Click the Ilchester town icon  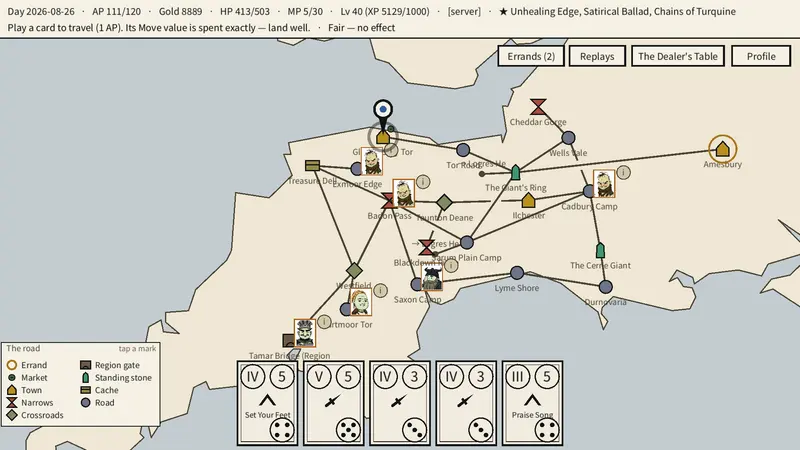[x=529, y=201]
